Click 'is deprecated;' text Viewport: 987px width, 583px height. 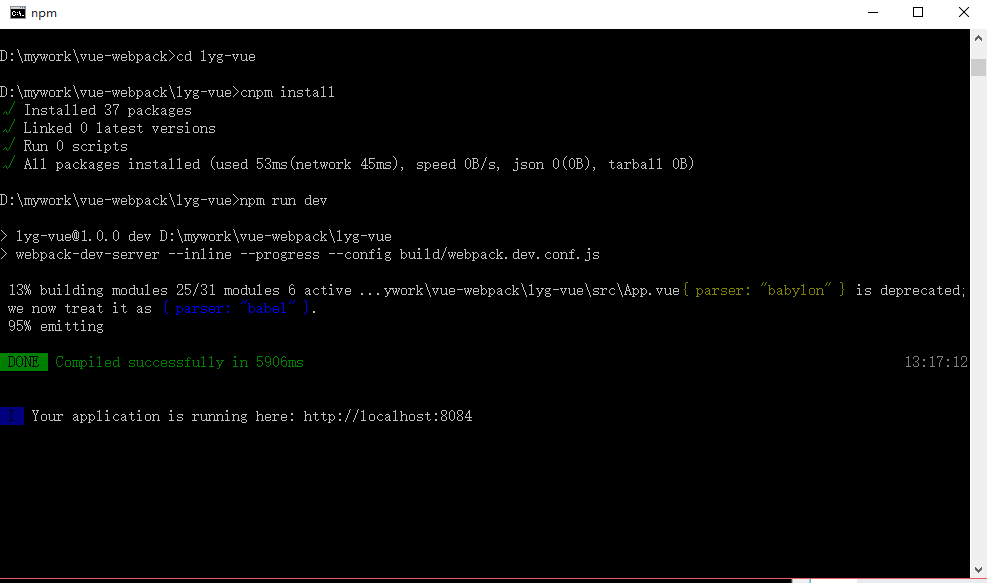pos(910,290)
